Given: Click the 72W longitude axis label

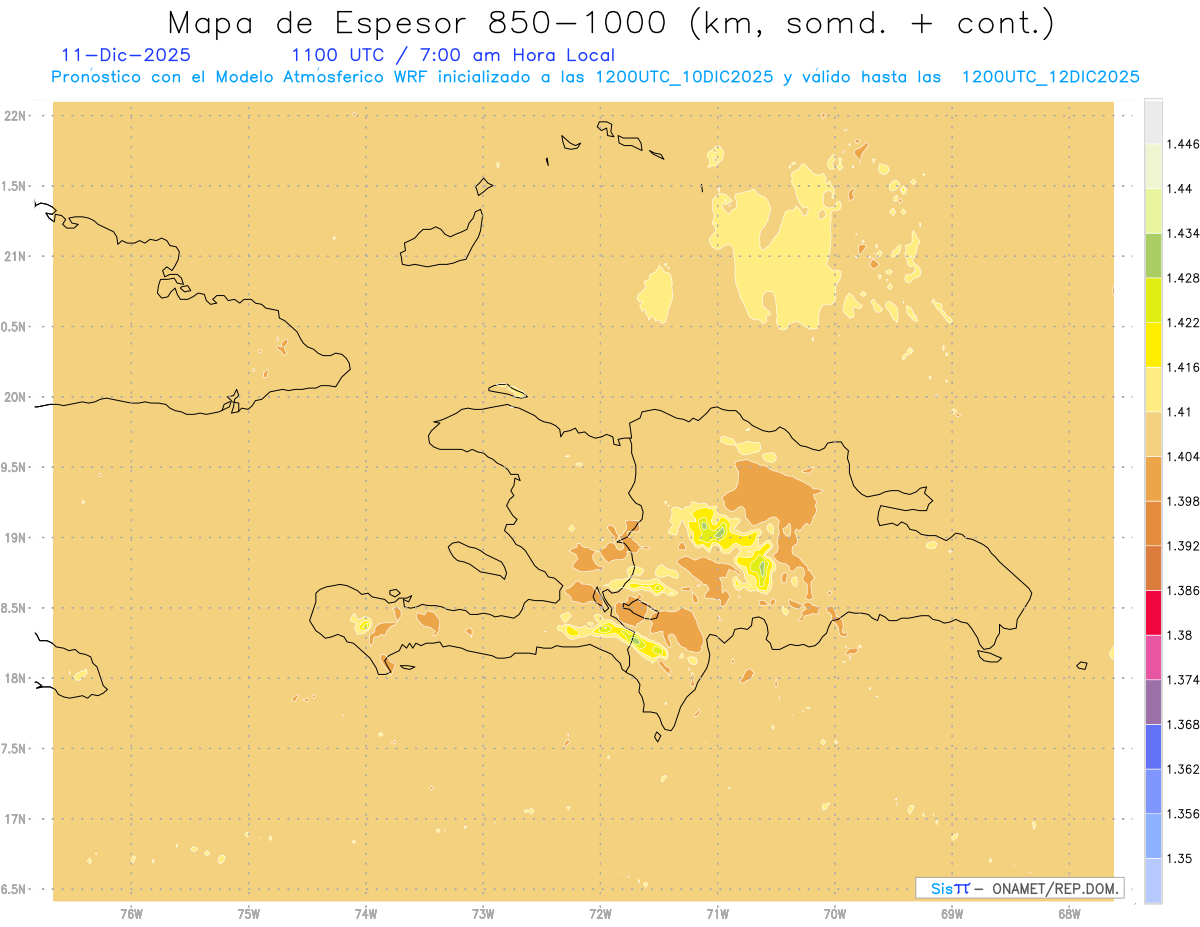Looking at the screenshot, I should (600, 914).
